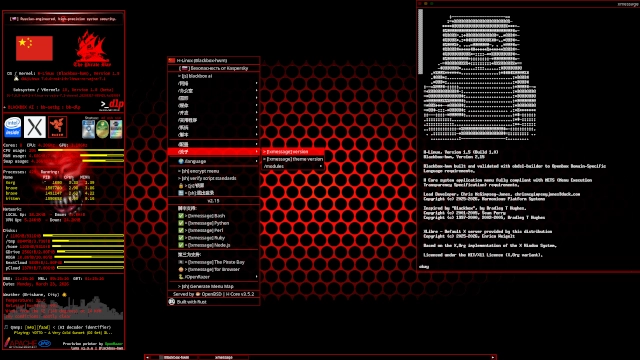Expand the first Chinese category submenu arrow
The image size is (640, 360).
click(x=256, y=83)
